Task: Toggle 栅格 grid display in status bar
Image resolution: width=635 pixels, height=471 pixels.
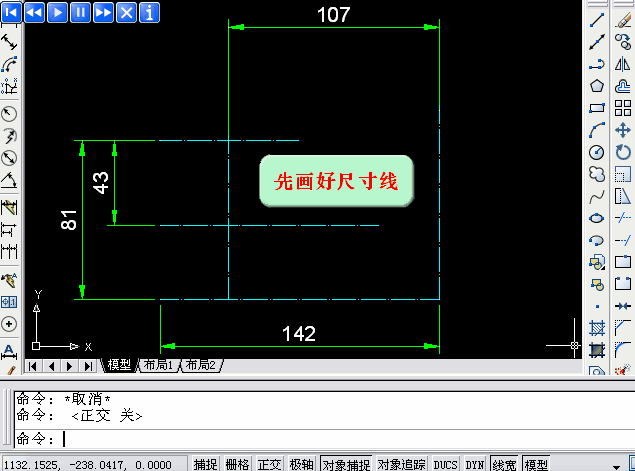Action: point(237,465)
